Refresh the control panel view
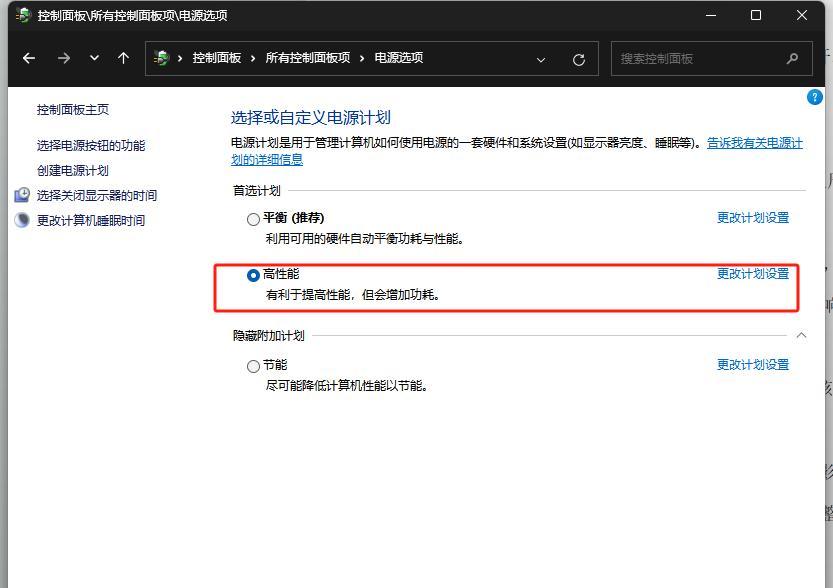The image size is (833, 588). 578,59
